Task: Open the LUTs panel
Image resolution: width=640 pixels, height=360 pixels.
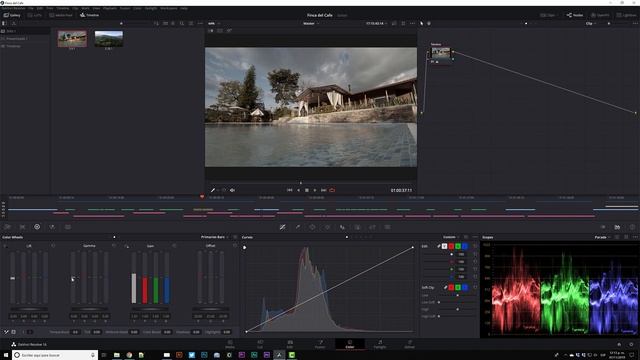Action: tap(35, 15)
